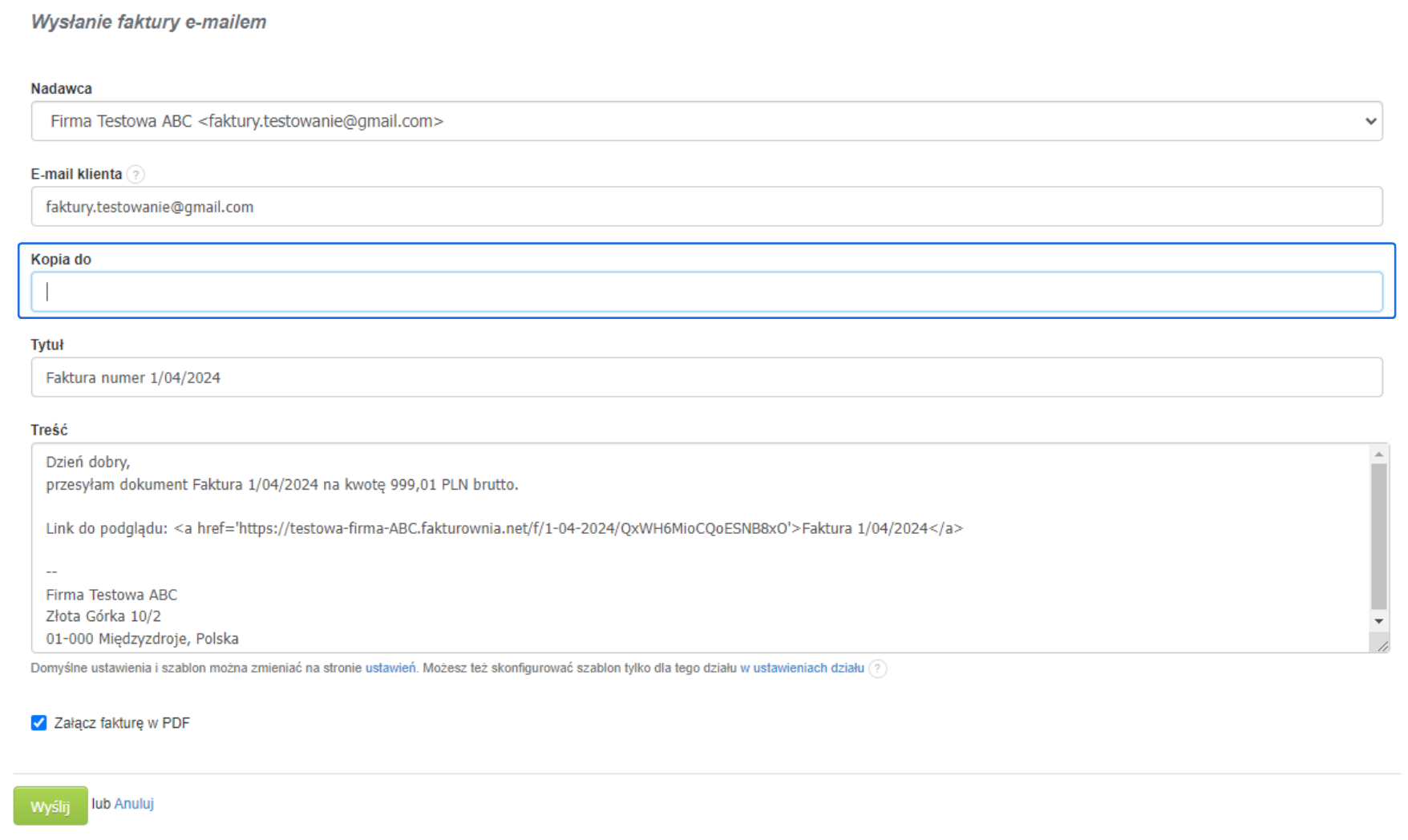Click the Treść textarea scrollbar thumb
Viewport: 1408px width, 840px height.
click(1378, 537)
